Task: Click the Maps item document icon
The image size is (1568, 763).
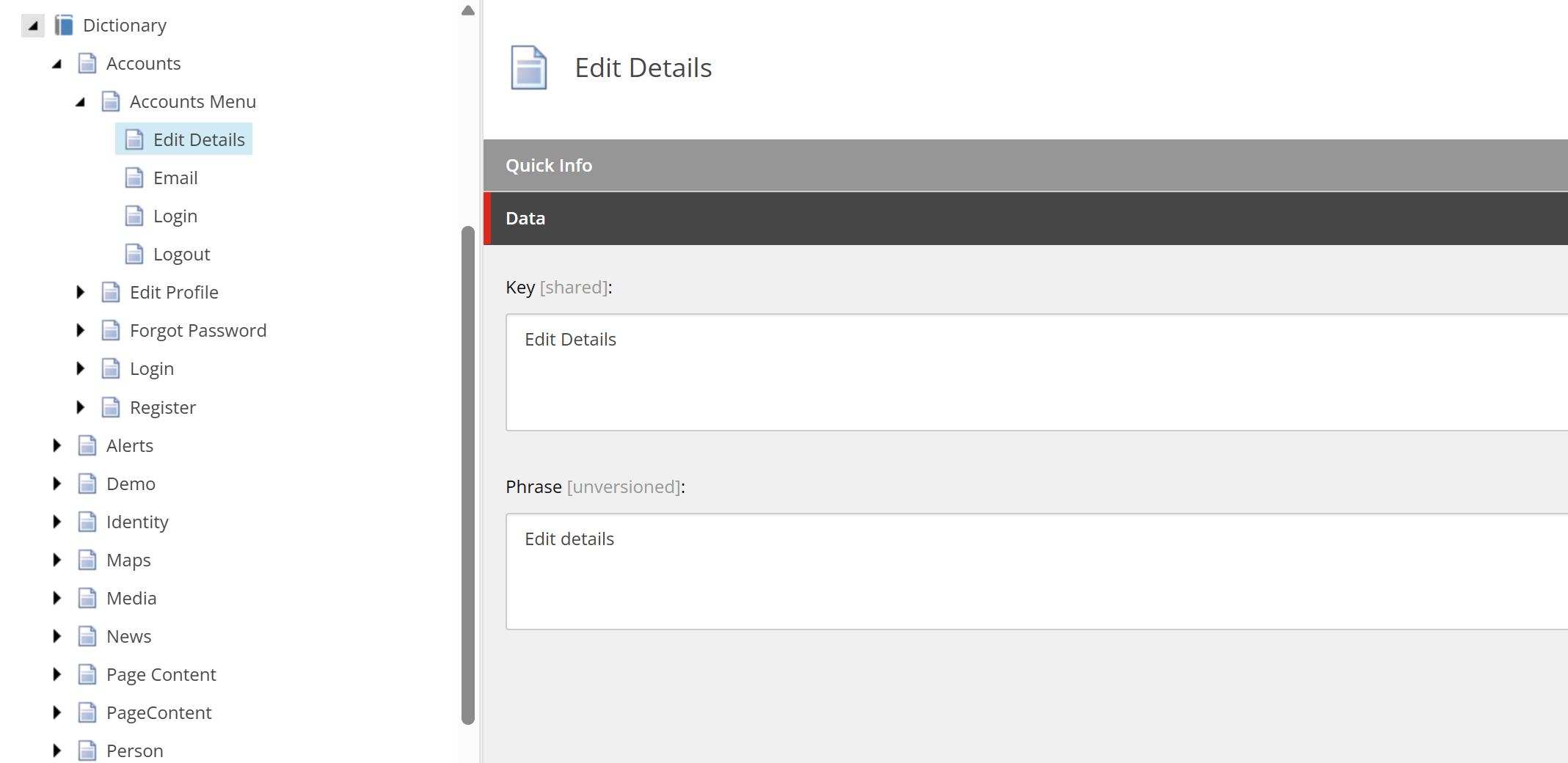Action: click(x=87, y=560)
